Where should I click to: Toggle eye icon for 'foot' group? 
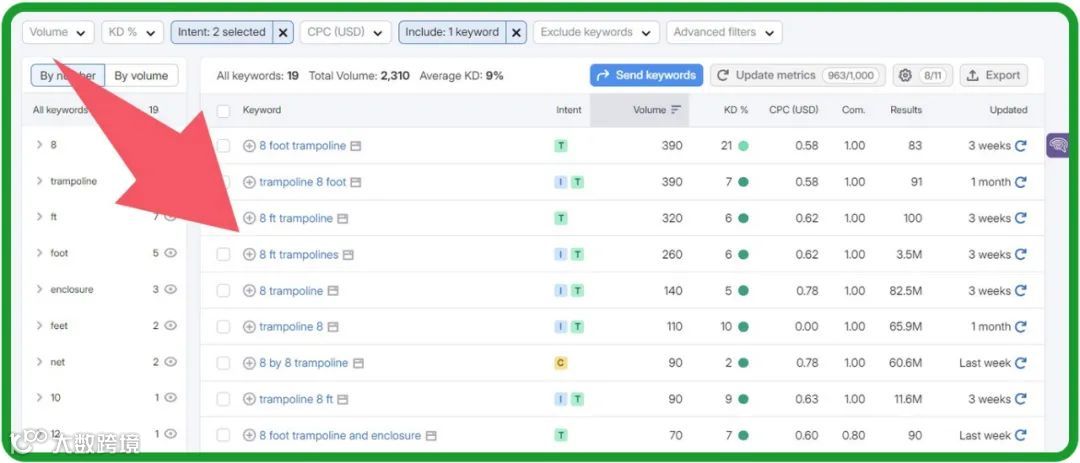tap(170, 253)
